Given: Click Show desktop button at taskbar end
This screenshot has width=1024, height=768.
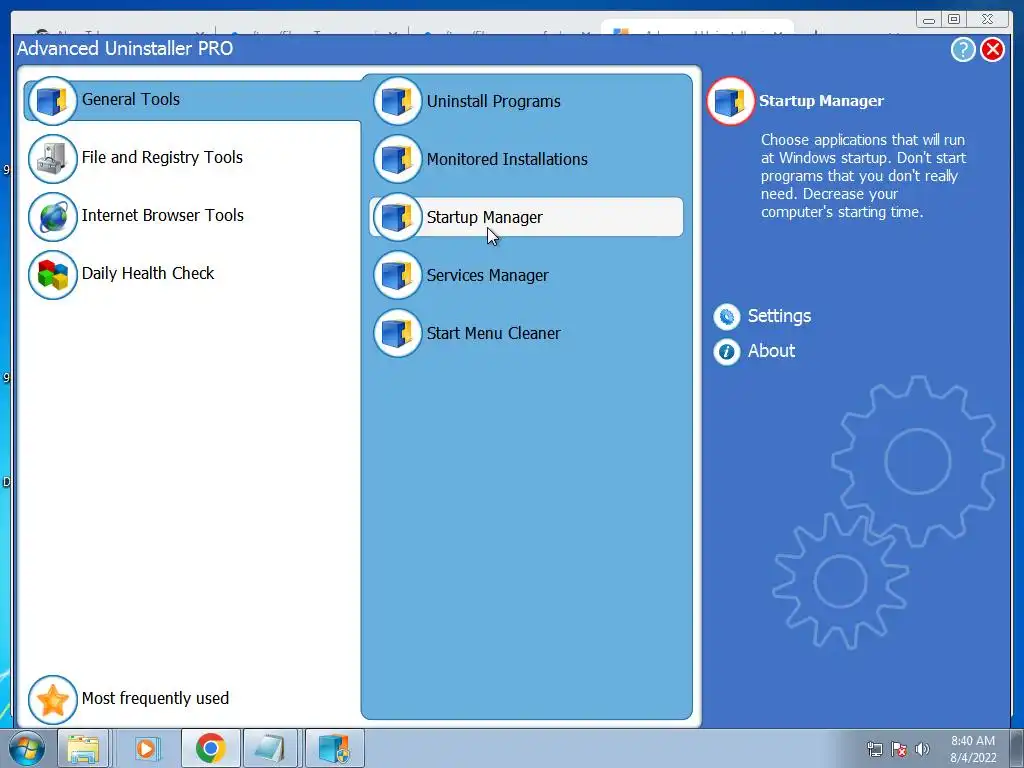Looking at the screenshot, I should tap(1017, 748).
